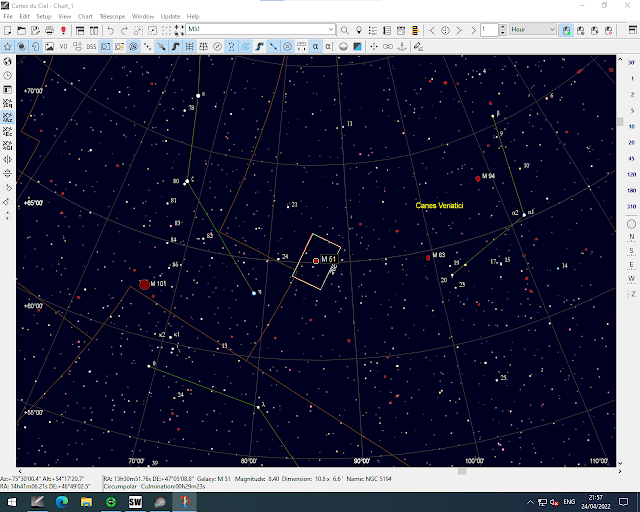Decrease the time step with the down arrow
This screenshot has width=640, height=512.
click(503, 32)
